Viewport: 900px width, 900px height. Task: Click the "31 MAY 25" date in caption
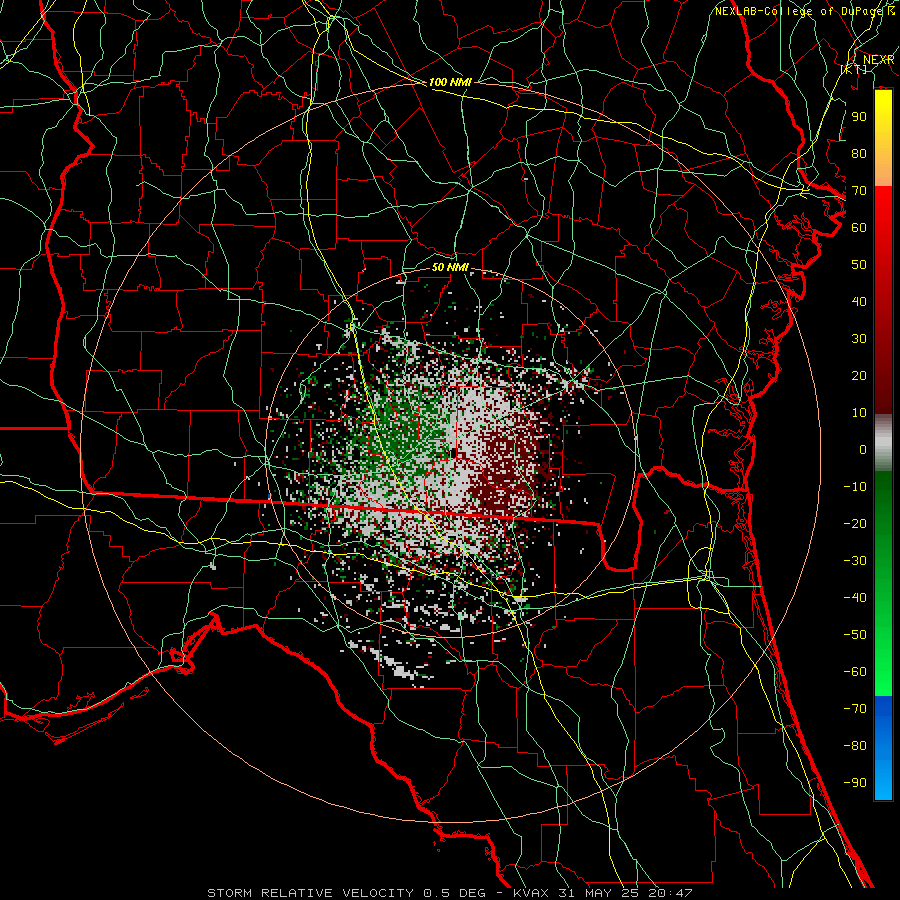point(599,893)
